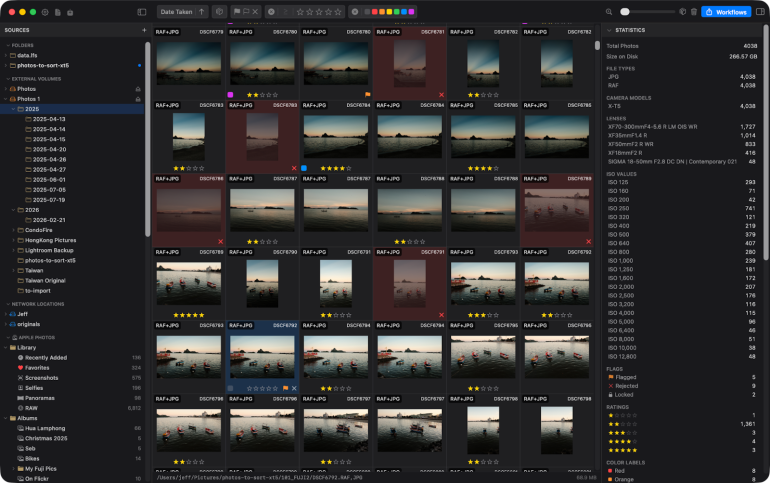Click the Locked row in statistics
The image size is (770, 483).
click(x=682, y=395)
